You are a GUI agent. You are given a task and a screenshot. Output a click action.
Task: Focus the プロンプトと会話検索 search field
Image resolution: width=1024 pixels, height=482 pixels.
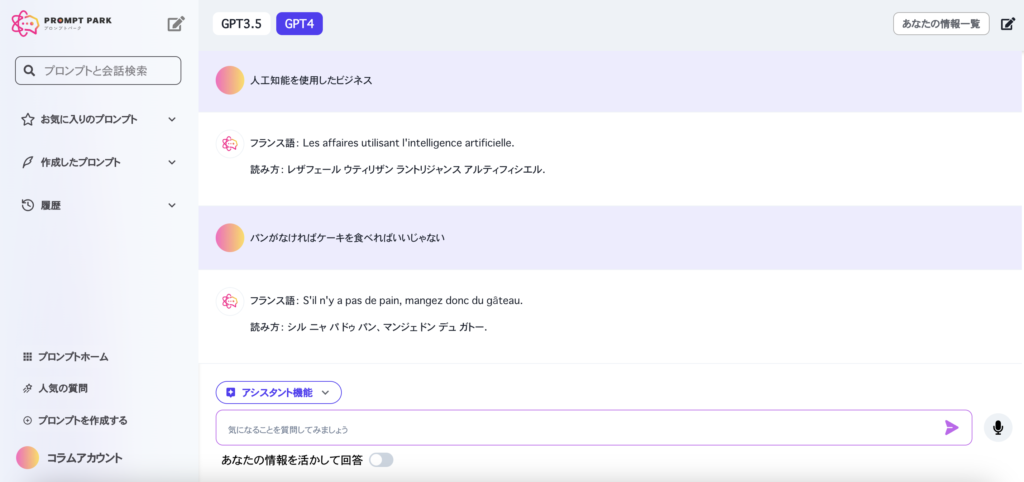click(98, 71)
